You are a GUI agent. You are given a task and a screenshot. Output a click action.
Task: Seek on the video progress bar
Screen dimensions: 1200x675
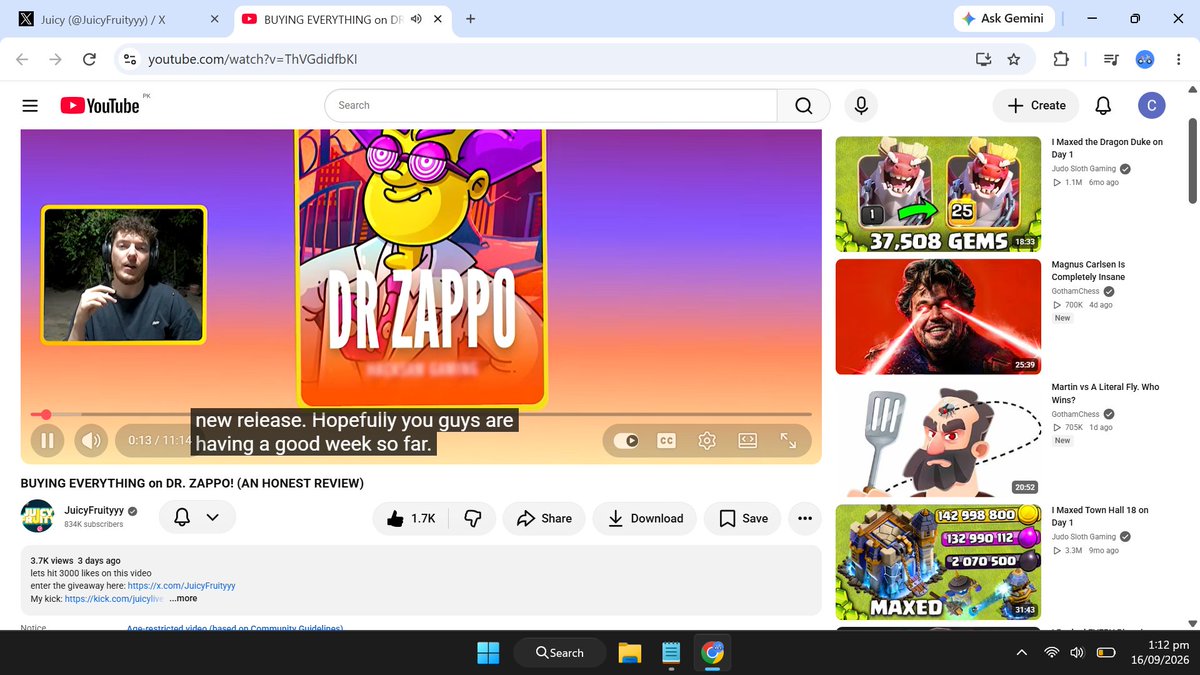click(421, 414)
